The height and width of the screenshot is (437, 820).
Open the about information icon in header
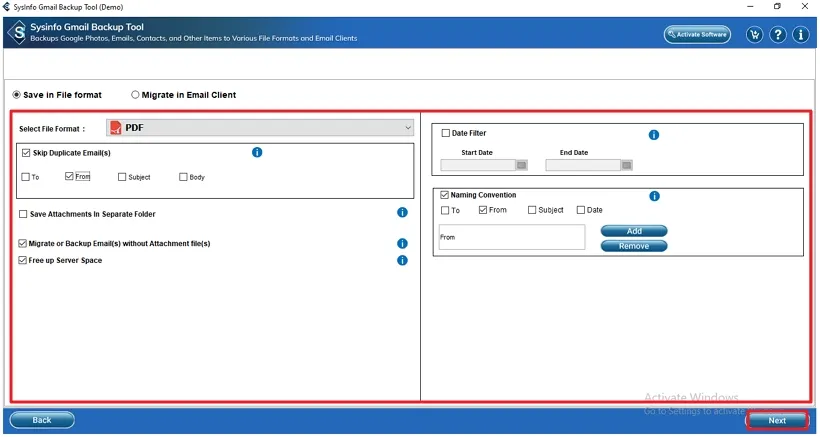point(801,35)
